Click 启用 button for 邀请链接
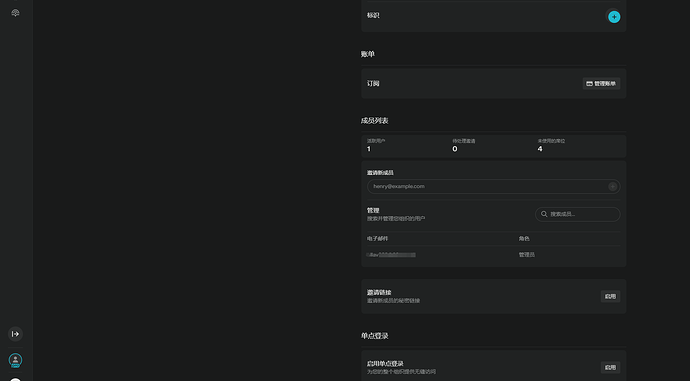The width and height of the screenshot is (690, 381). pos(610,297)
